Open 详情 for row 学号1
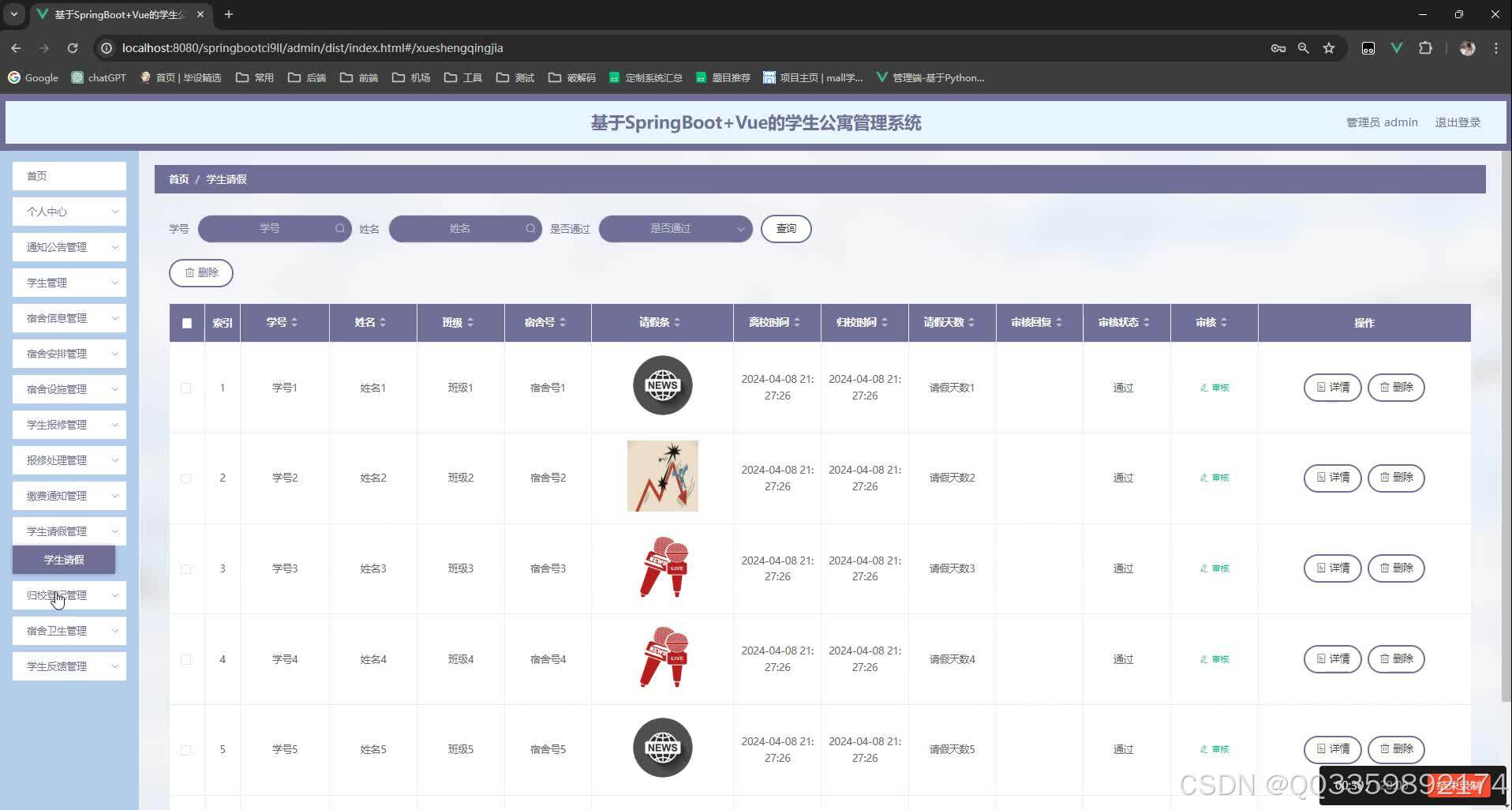Image resolution: width=1512 pixels, height=810 pixels. tap(1332, 388)
